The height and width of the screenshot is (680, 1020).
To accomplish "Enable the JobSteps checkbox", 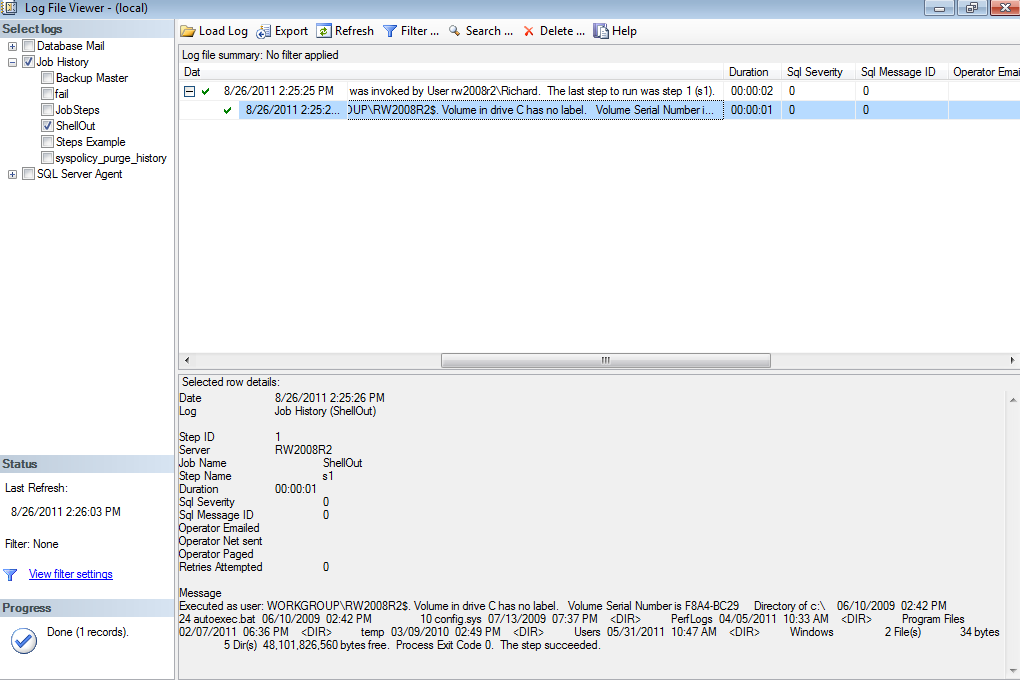I will click(47, 109).
